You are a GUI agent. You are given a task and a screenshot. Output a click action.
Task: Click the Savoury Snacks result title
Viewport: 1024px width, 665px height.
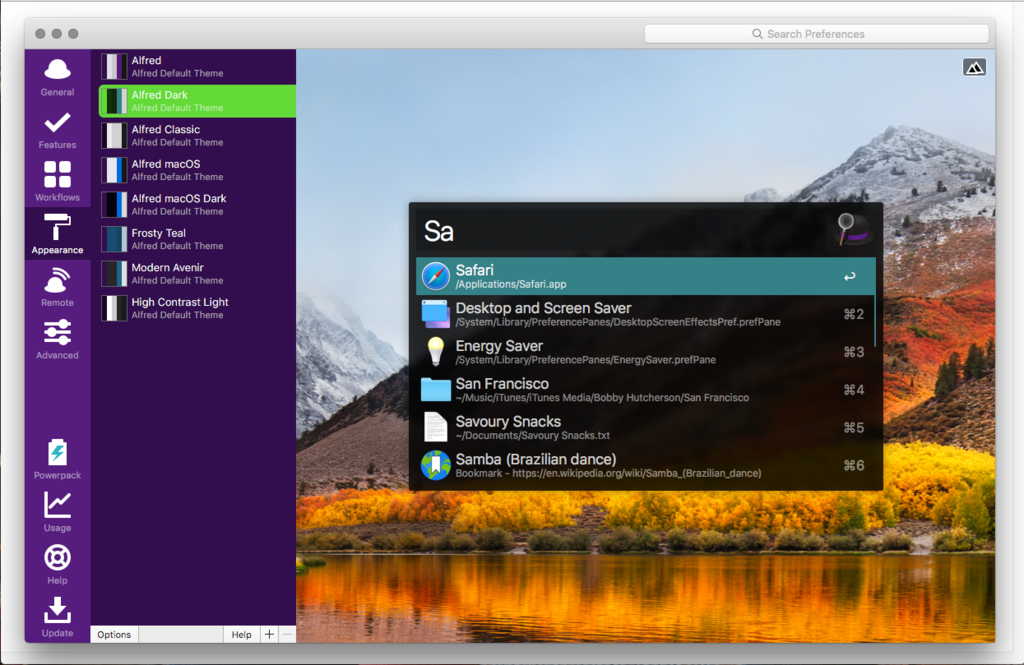point(509,421)
